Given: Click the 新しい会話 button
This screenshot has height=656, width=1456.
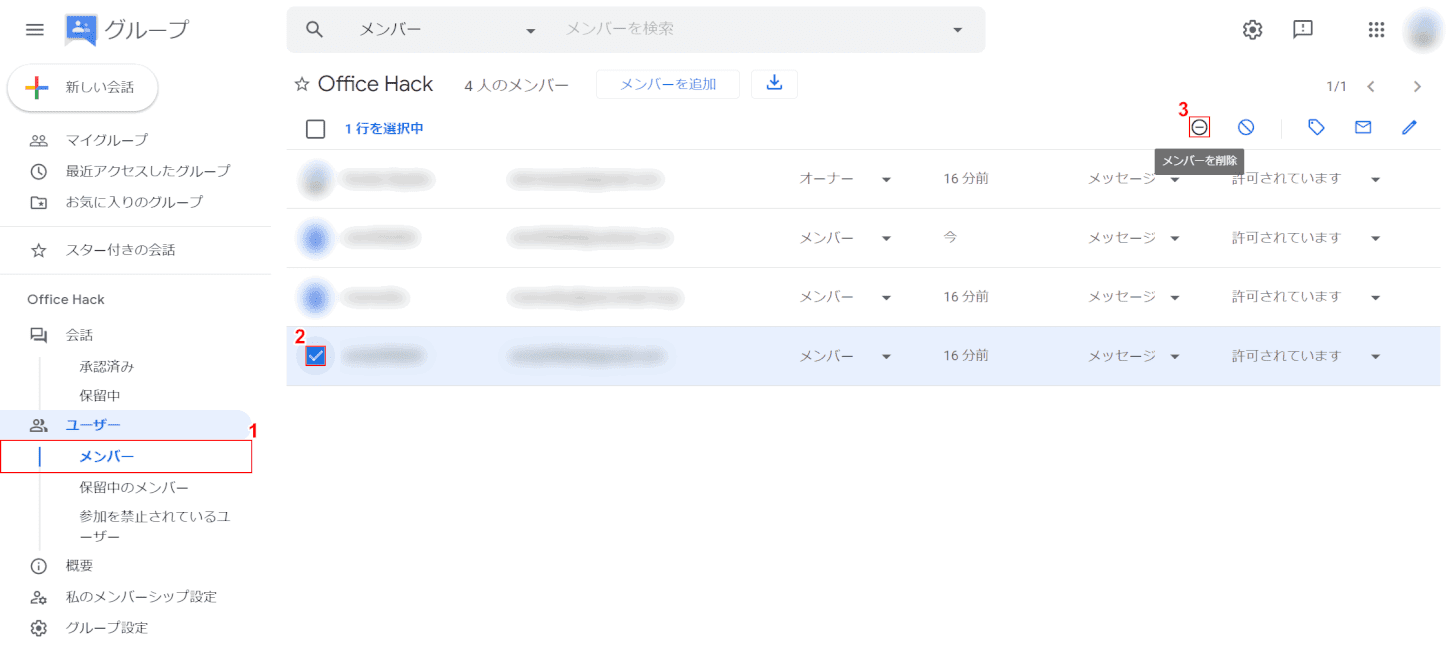Looking at the screenshot, I should point(83,88).
